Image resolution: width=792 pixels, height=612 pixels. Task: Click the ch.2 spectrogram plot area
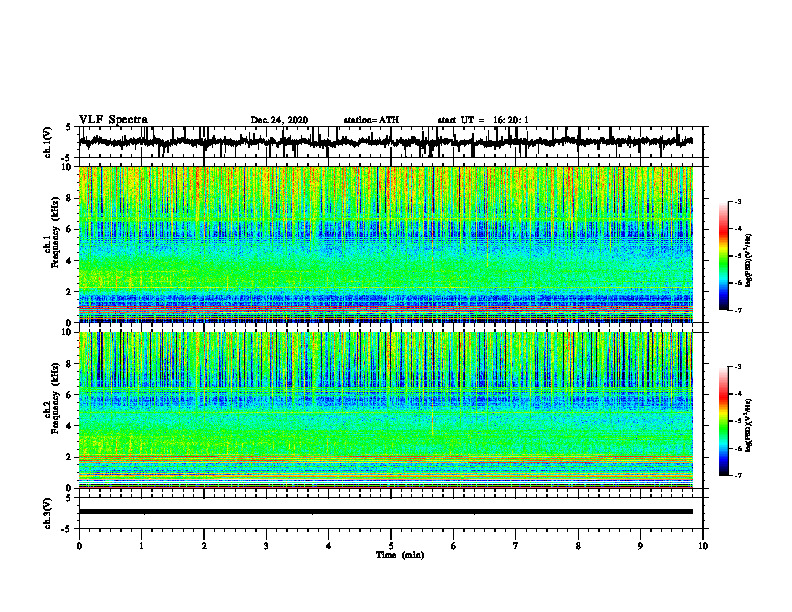pyautogui.click(x=385, y=410)
